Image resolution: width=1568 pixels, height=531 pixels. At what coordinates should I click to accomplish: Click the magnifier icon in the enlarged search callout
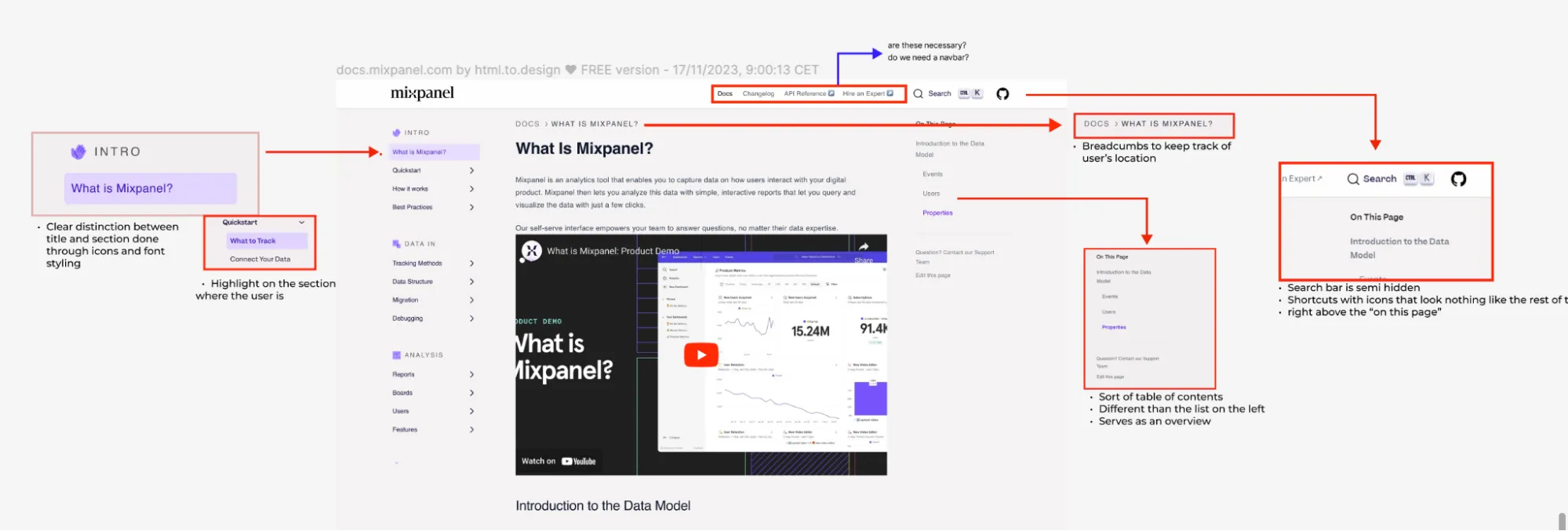(1353, 179)
